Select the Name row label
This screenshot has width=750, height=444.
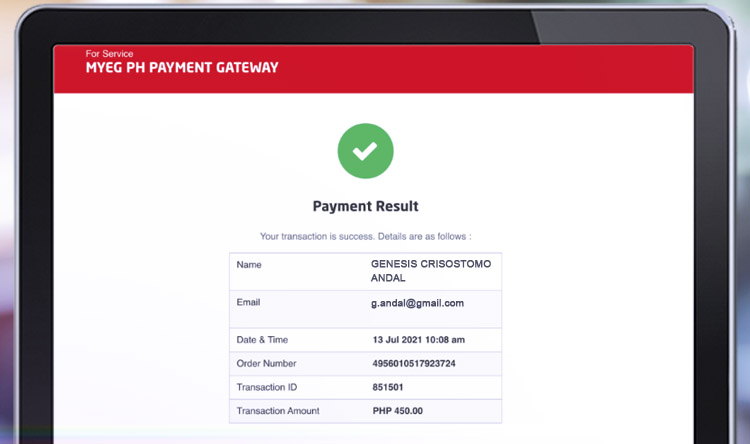tap(249, 265)
